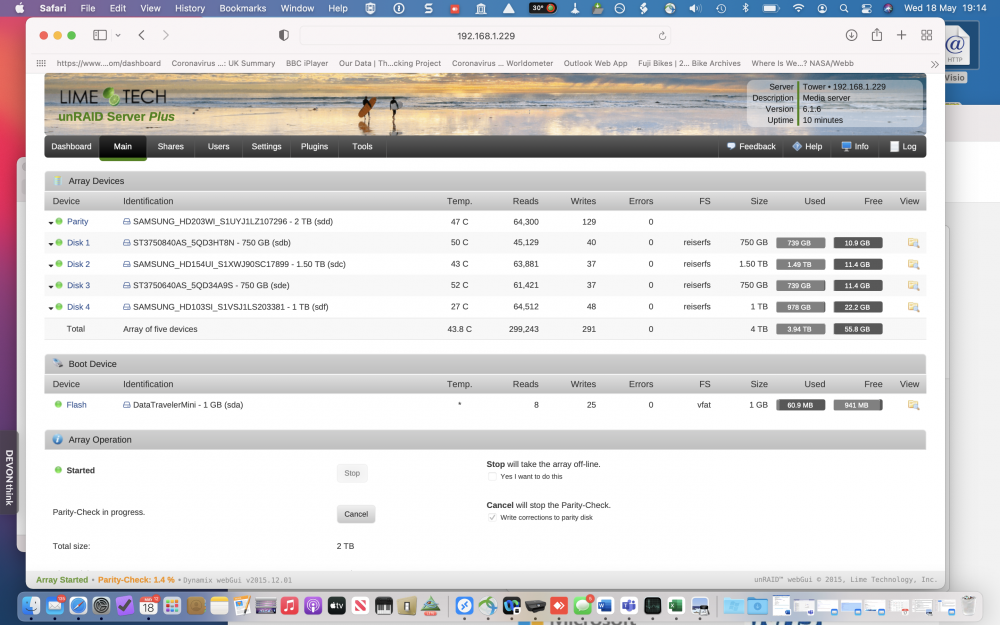
Task: Click the Safari share icon
Action: coord(877,34)
